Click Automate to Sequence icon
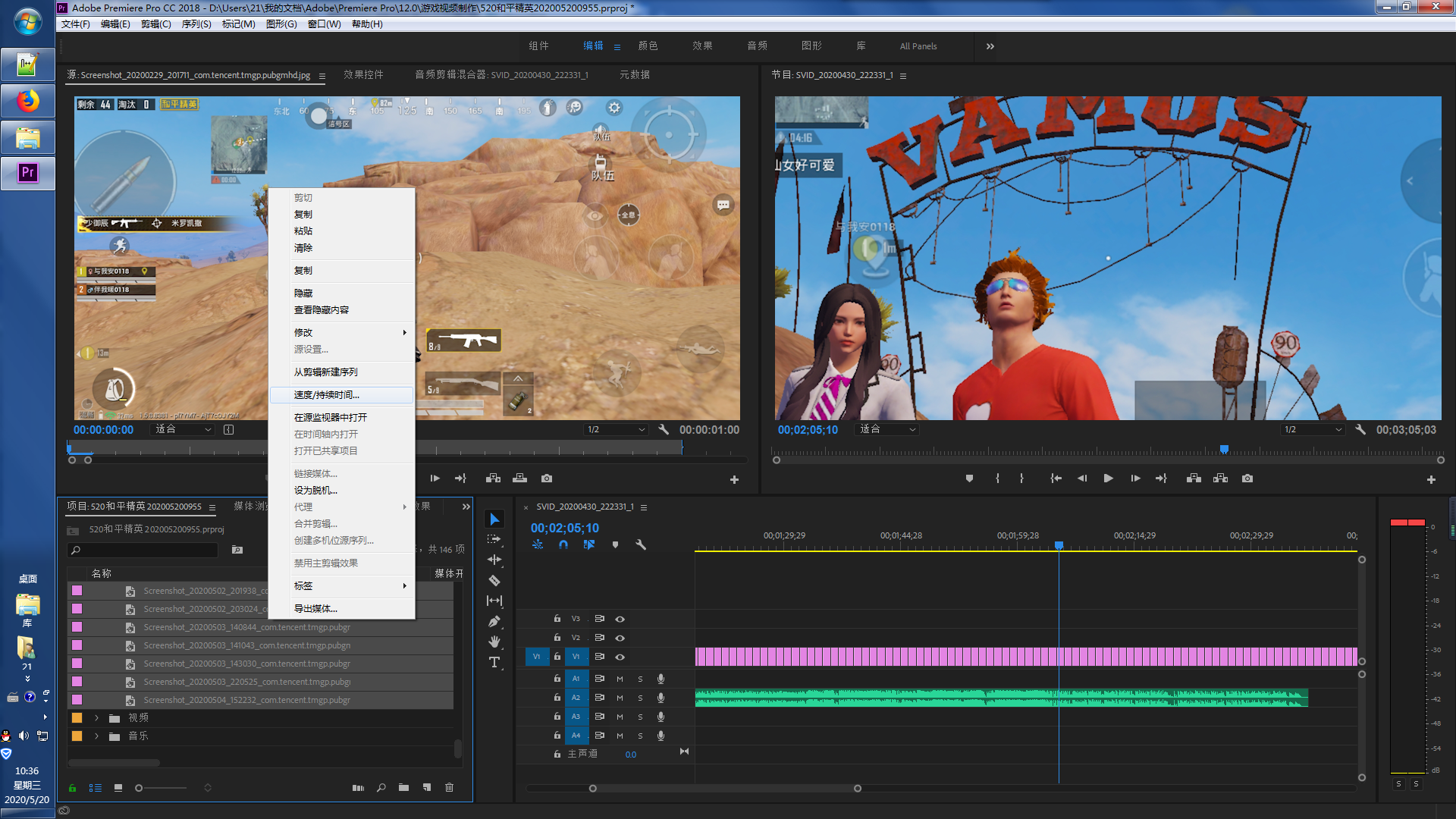Viewport: 1456px width, 819px height. tap(358, 788)
